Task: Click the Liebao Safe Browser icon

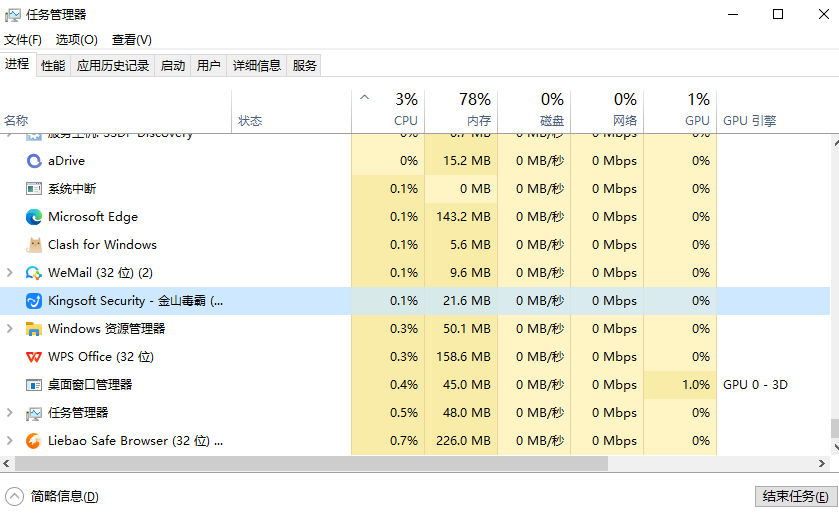Action: [x=34, y=440]
